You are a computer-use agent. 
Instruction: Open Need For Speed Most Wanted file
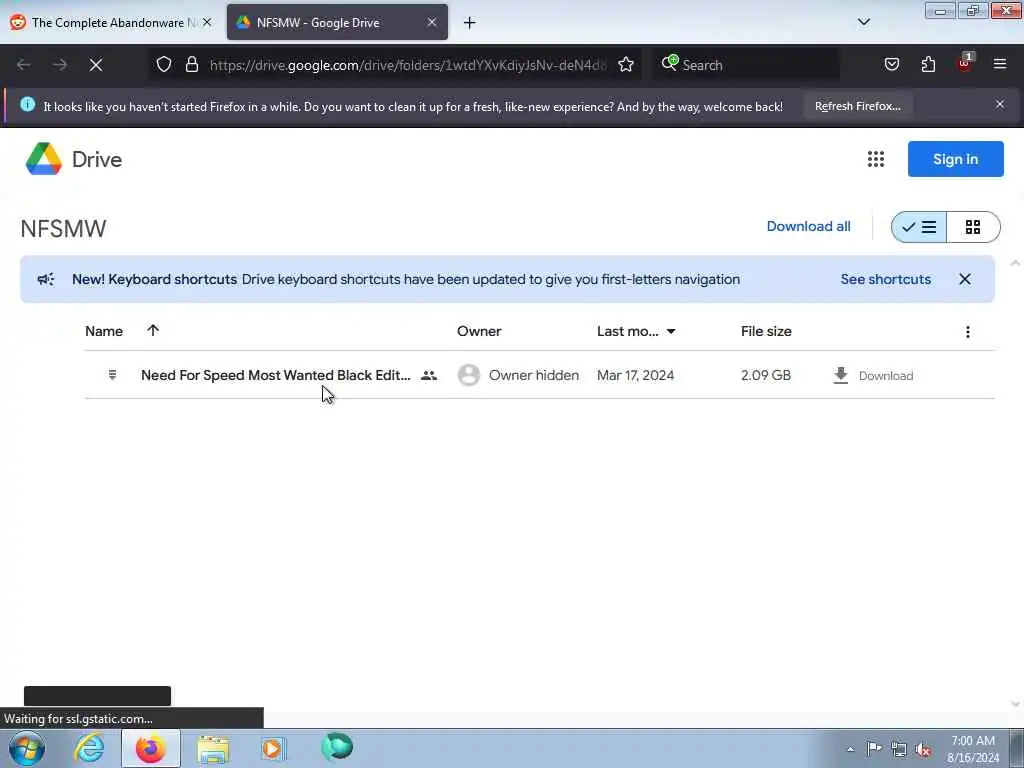coord(276,376)
